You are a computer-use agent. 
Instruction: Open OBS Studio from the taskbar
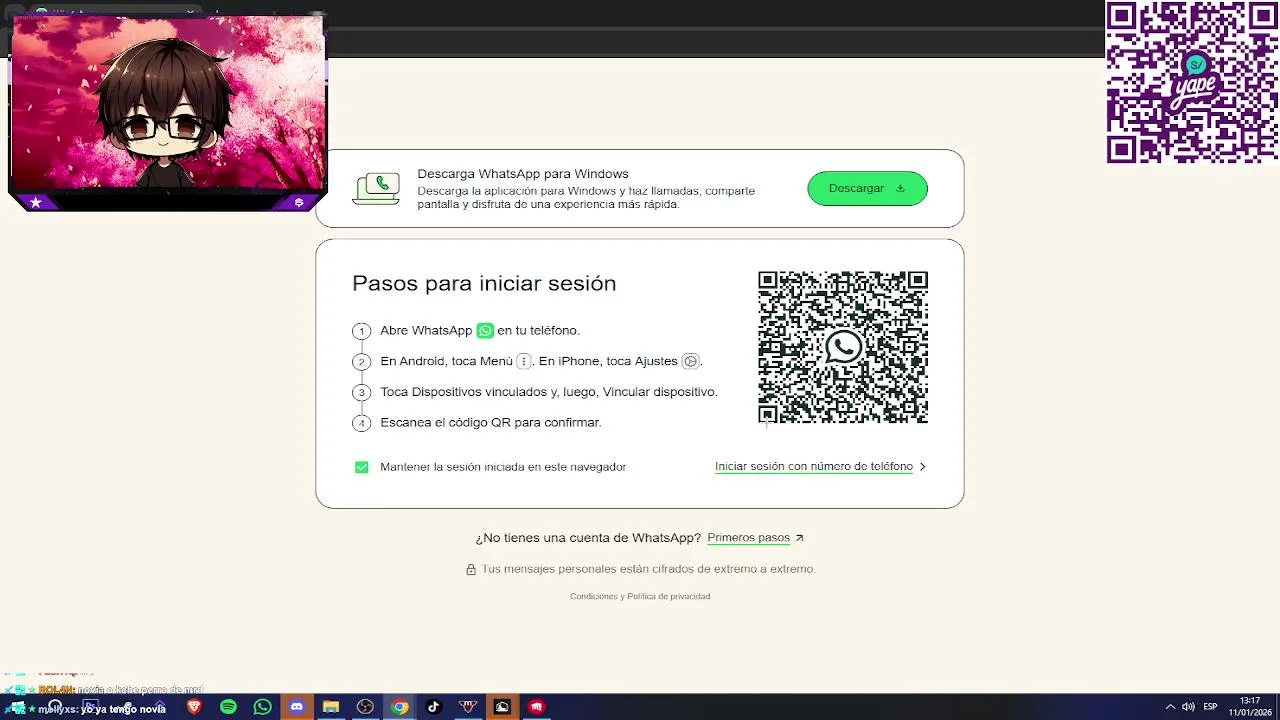point(365,707)
